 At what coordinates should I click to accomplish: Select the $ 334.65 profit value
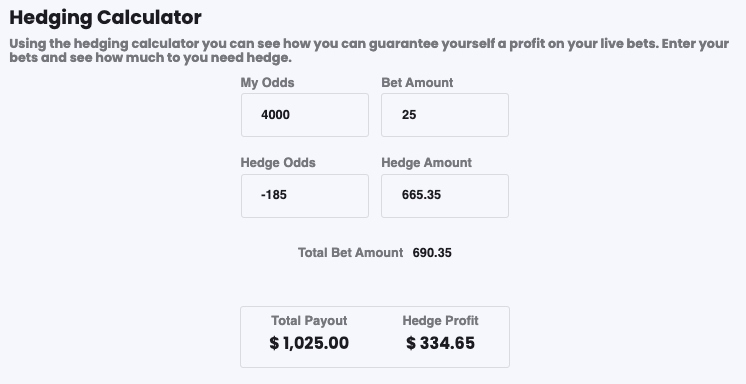point(441,343)
